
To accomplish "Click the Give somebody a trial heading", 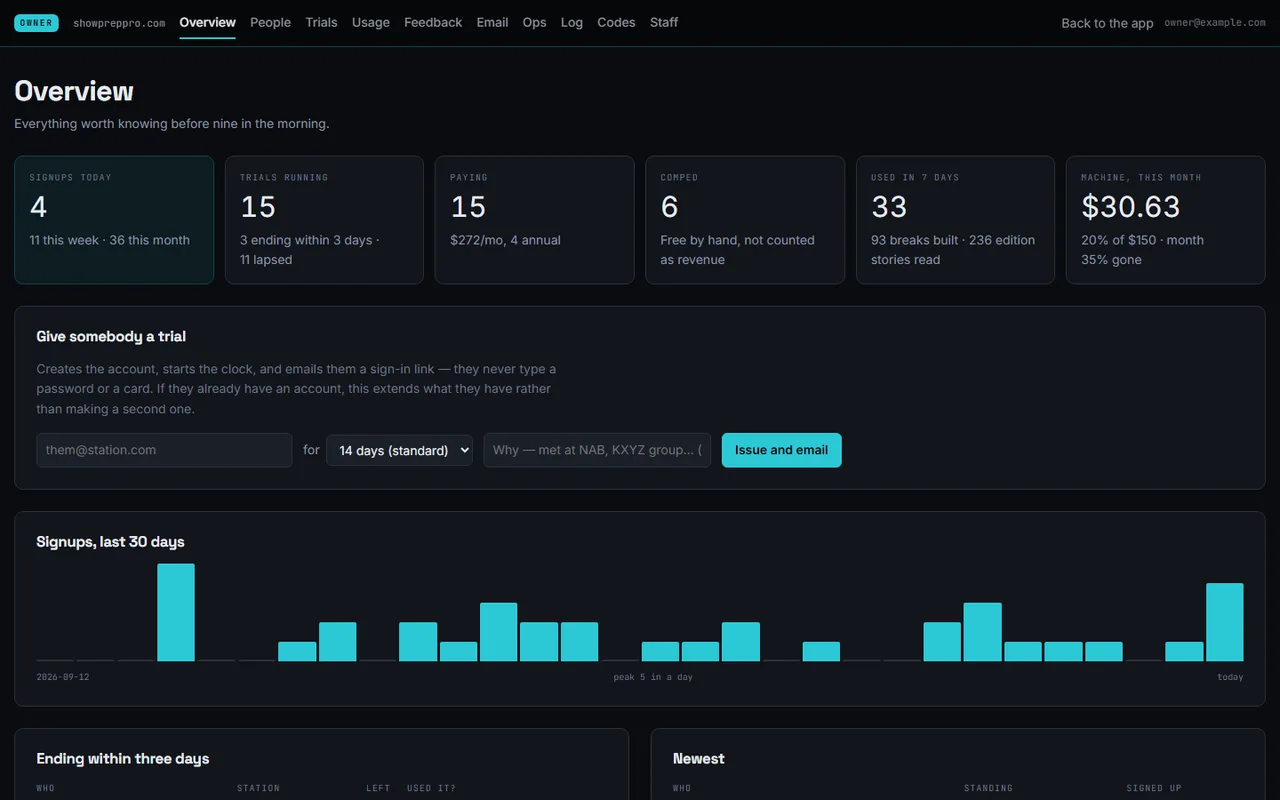I will point(111,337).
